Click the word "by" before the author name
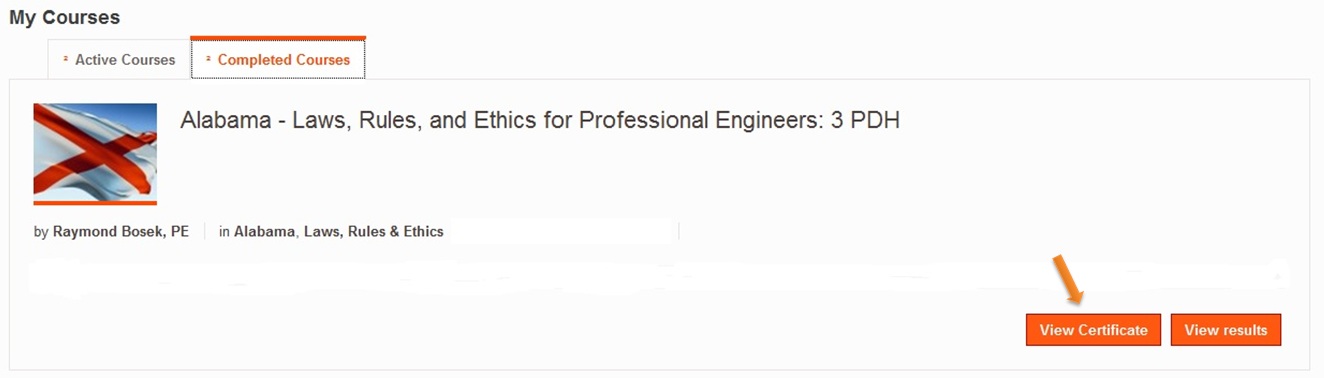This screenshot has height=378, width=1324. coord(41,232)
